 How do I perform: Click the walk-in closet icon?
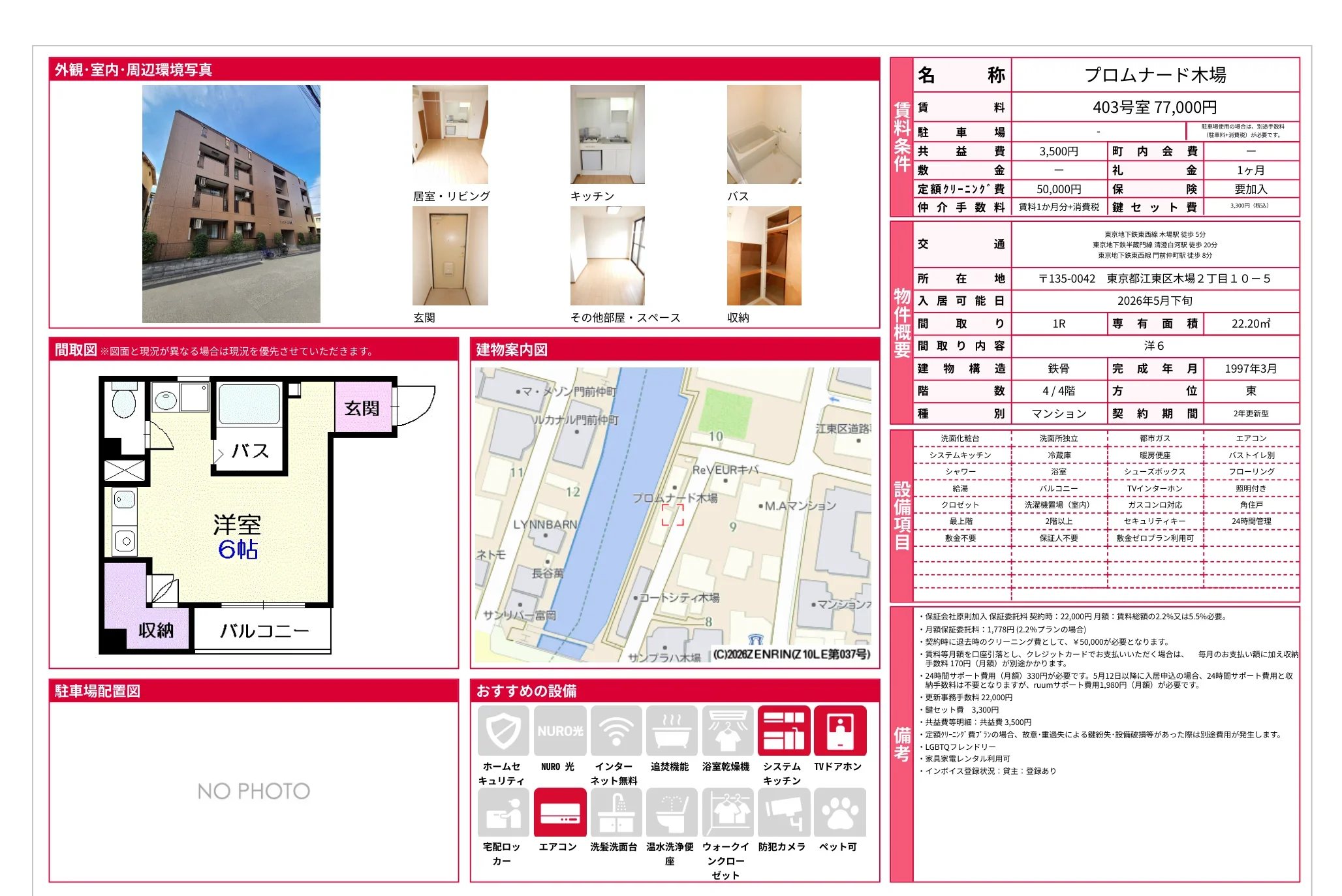tap(728, 812)
